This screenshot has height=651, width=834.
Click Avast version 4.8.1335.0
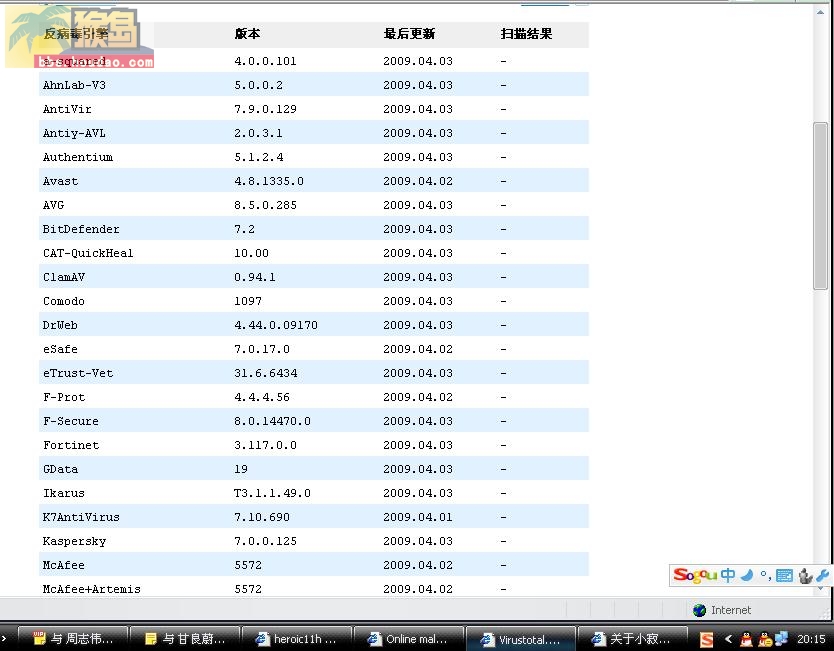pyautogui.click(x=269, y=181)
